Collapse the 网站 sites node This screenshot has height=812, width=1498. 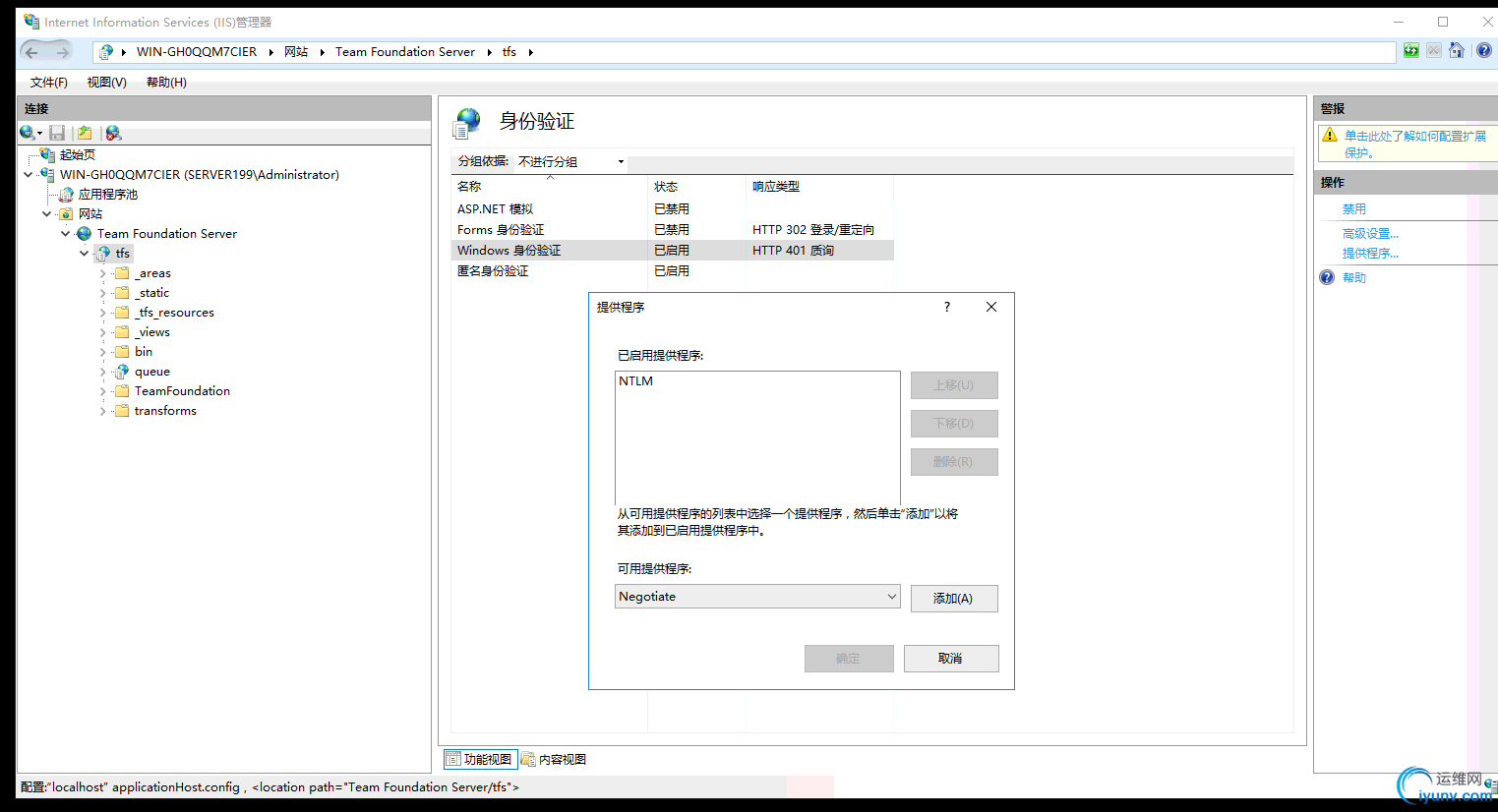pyautogui.click(x=47, y=214)
